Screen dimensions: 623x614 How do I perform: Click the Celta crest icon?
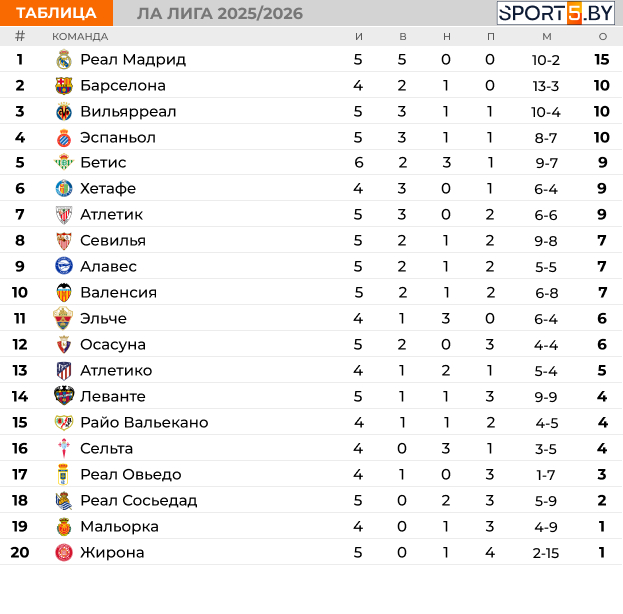point(64,449)
